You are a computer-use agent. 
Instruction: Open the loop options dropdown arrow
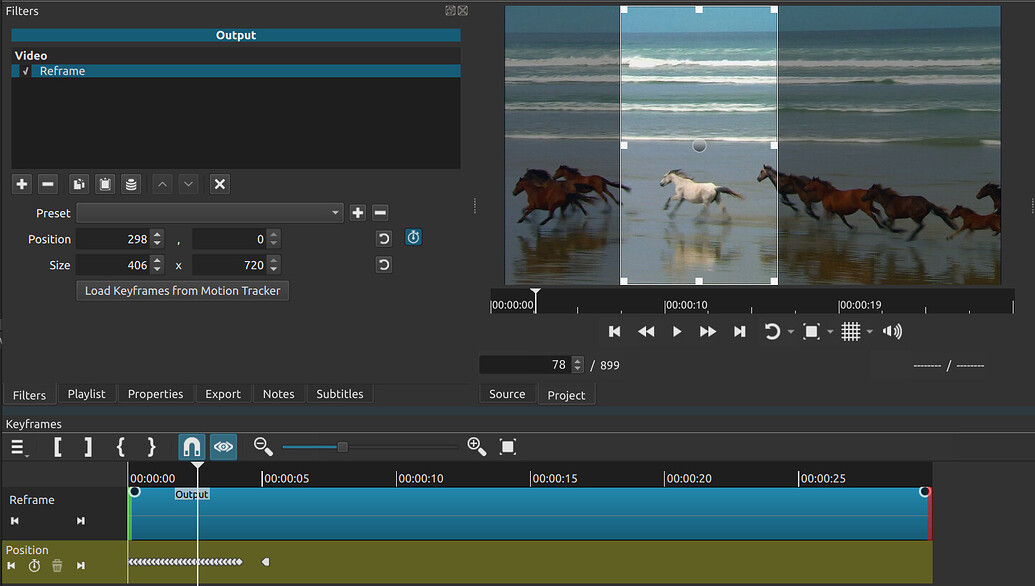(791, 332)
